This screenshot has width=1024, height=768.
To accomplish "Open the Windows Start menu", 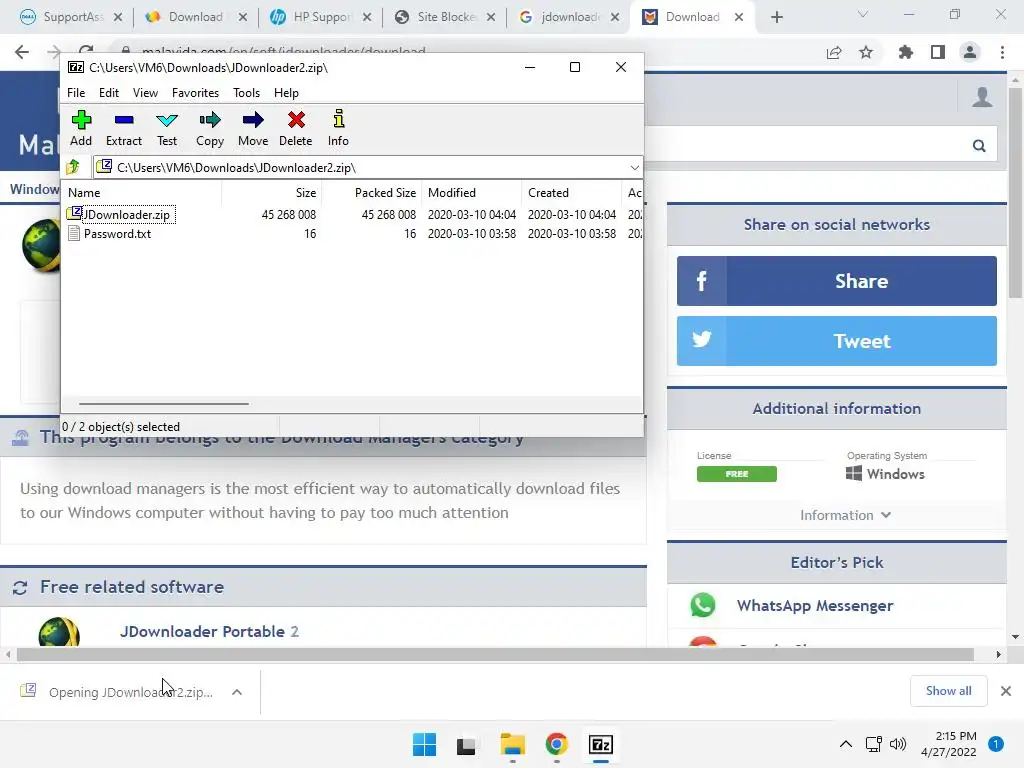I will click(424, 744).
